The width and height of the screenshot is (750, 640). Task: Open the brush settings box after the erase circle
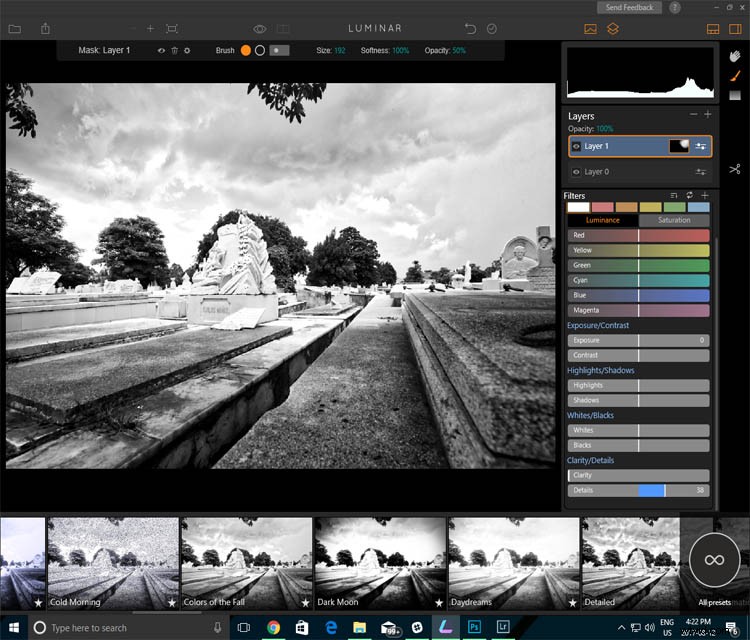coord(279,50)
